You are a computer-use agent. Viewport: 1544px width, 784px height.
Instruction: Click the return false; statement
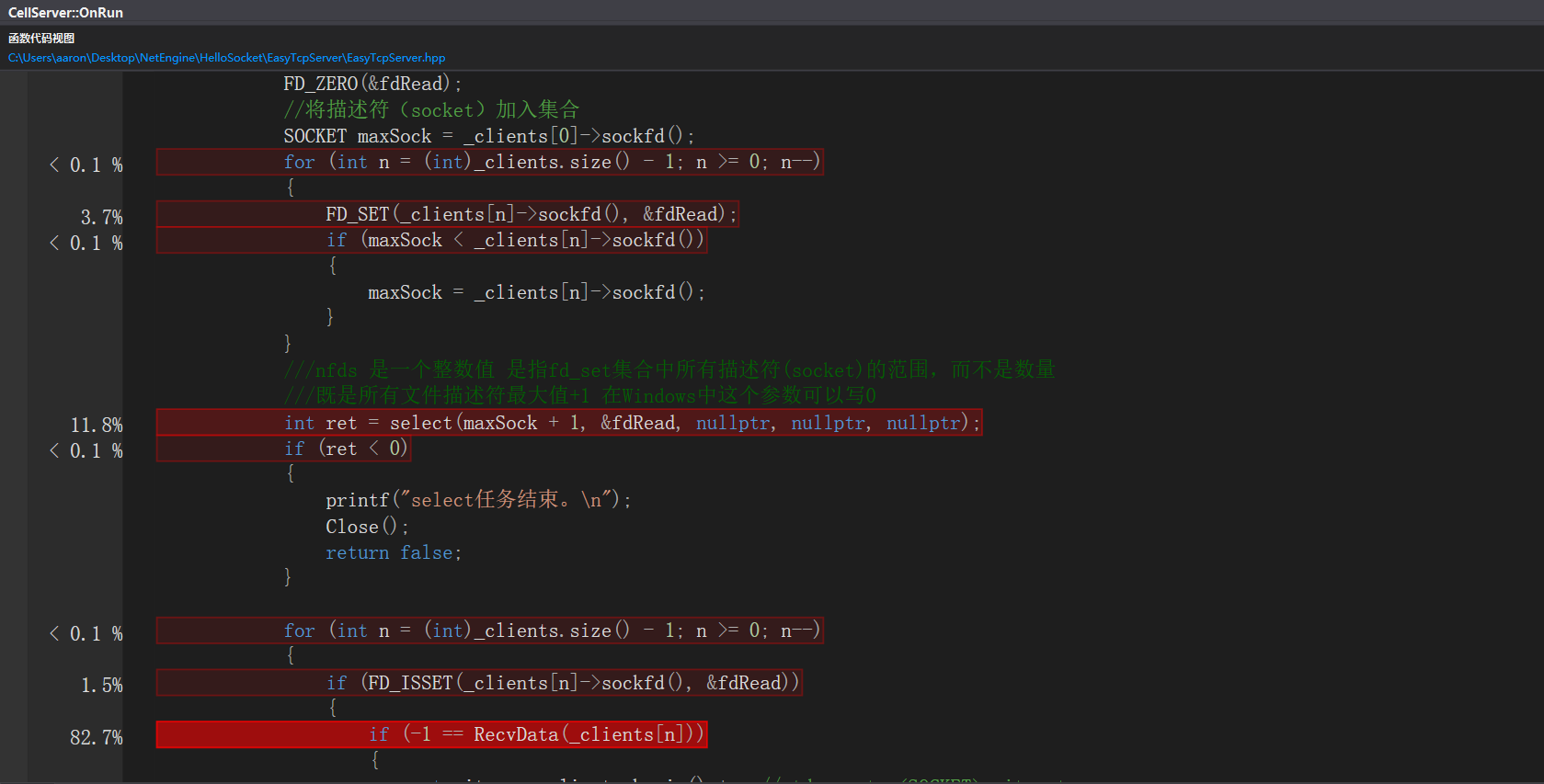(x=394, y=552)
